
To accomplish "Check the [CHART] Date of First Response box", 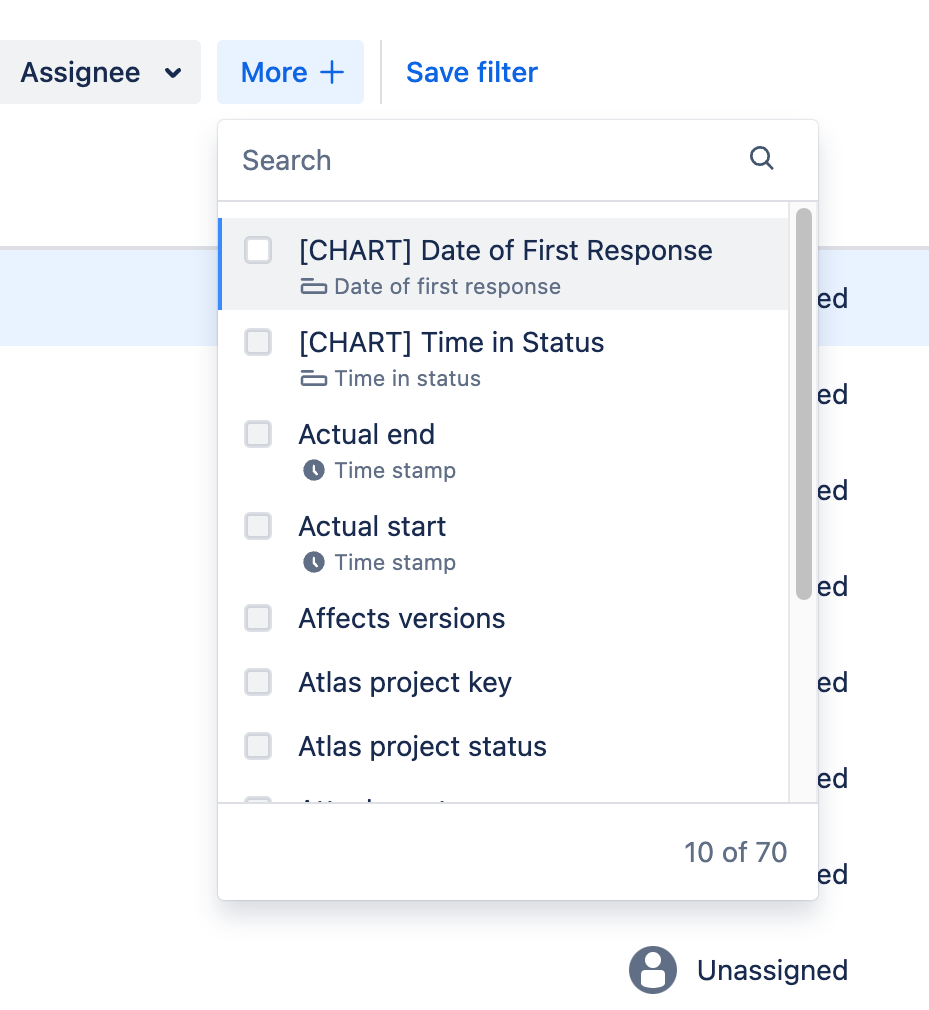I will pos(258,250).
